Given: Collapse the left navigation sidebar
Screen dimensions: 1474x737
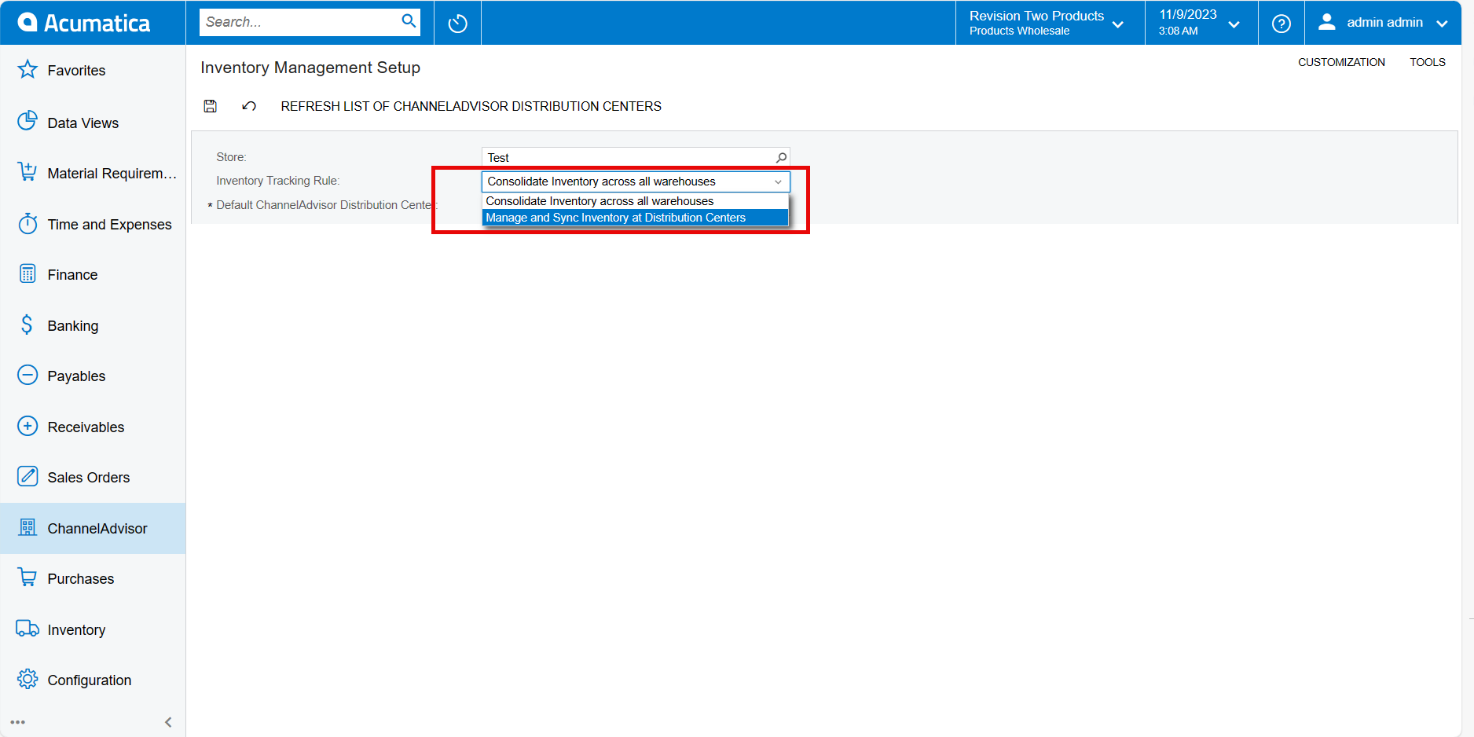Looking at the screenshot, I should click(x=167, y=721).
